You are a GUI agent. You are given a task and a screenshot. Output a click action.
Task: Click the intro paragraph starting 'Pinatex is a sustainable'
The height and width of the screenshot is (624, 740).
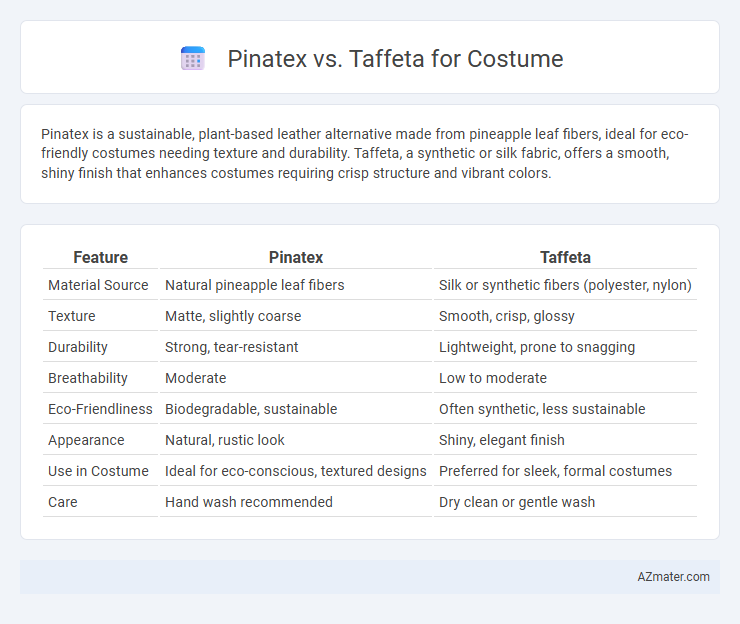pyautogui.click(x=365, y=154)
